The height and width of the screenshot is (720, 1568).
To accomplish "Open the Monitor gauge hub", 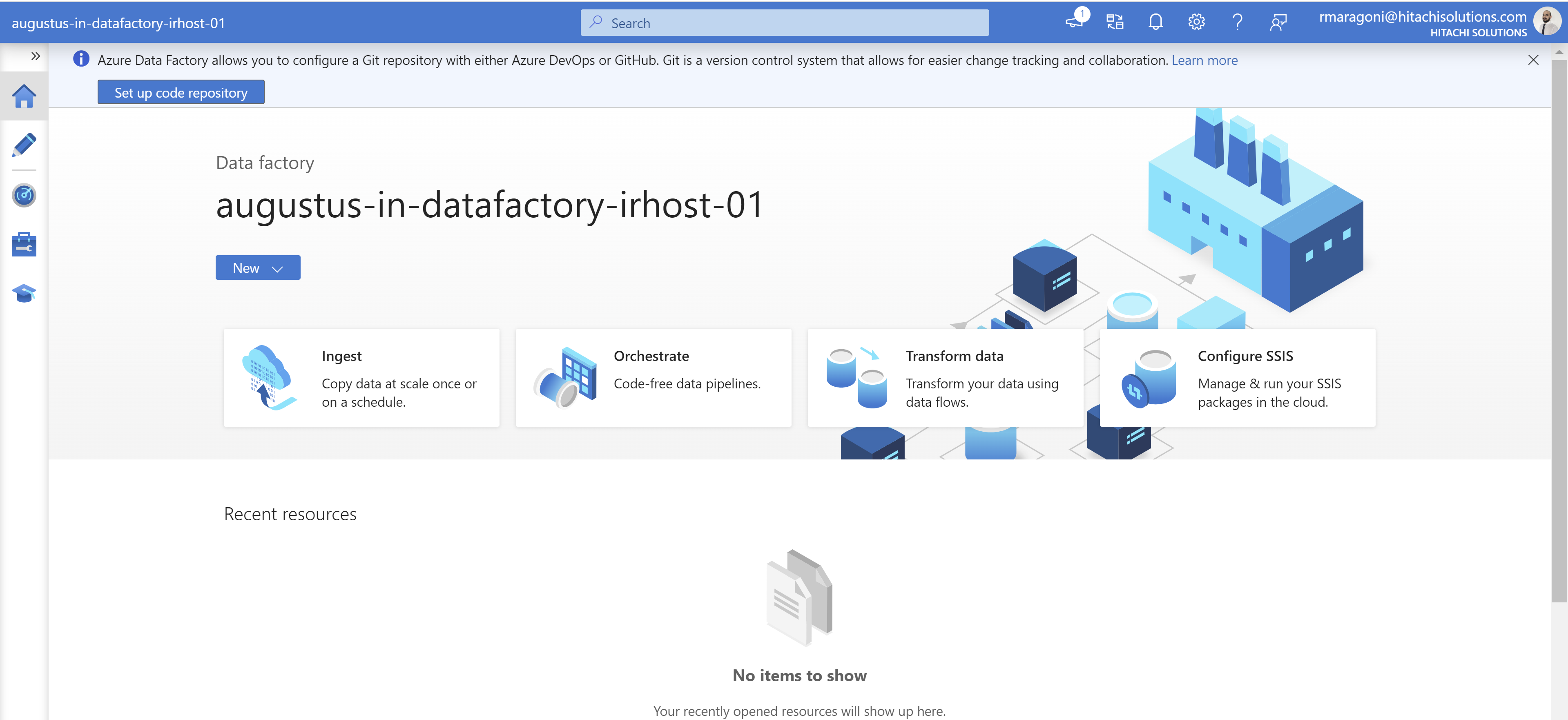I will (x=24, y=195).
